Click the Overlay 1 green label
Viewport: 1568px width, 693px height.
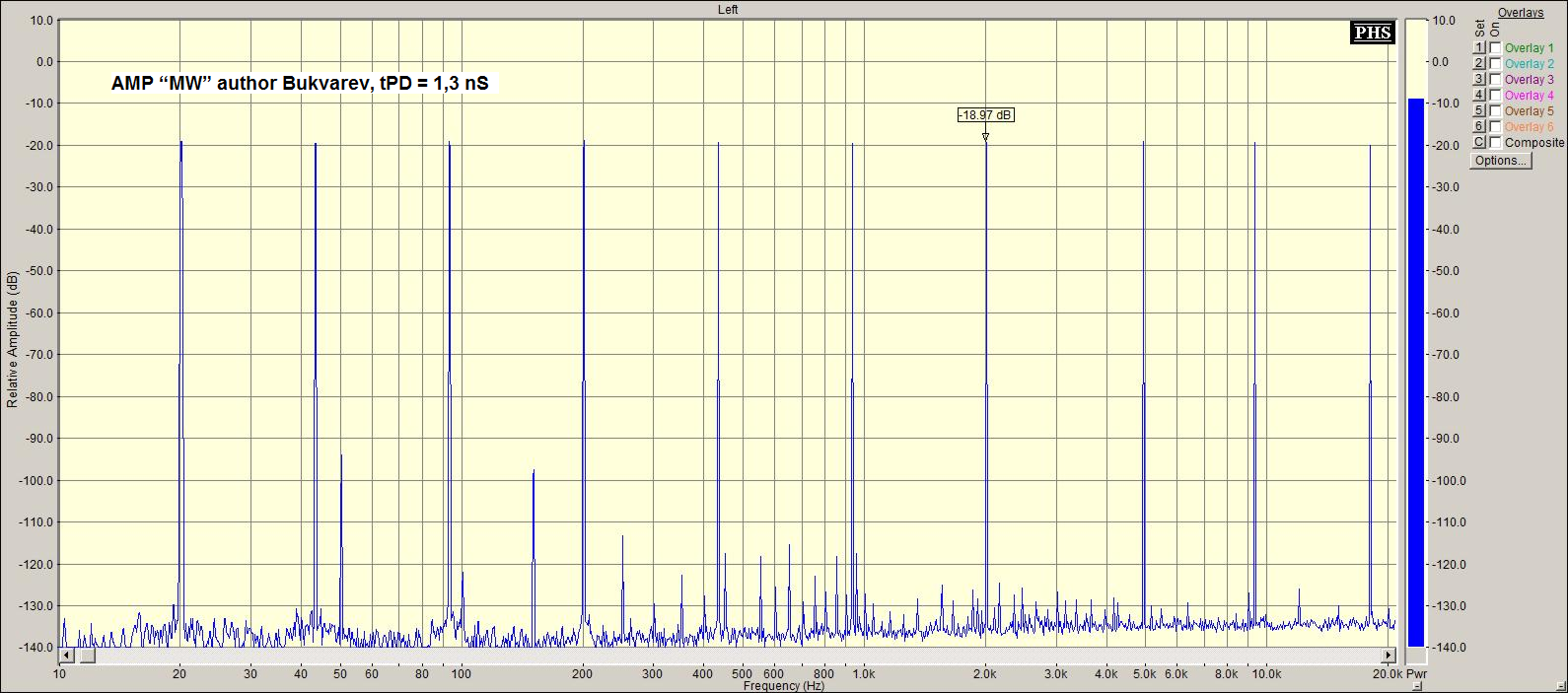point(1529,48)
